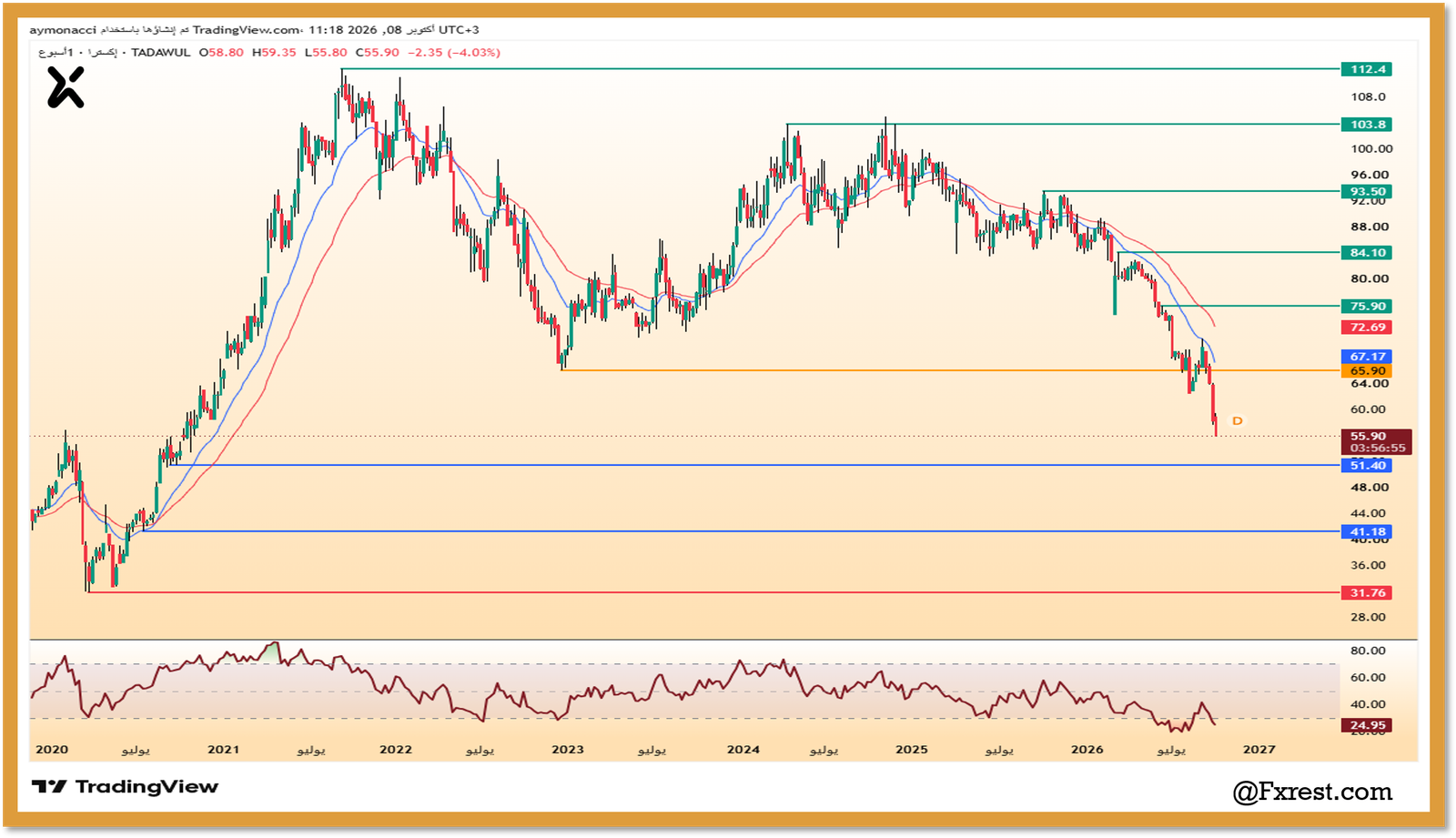Screen dimensions: 1456x838
Task: Select the red 31.76 level label
Action: click(1368, 593)
